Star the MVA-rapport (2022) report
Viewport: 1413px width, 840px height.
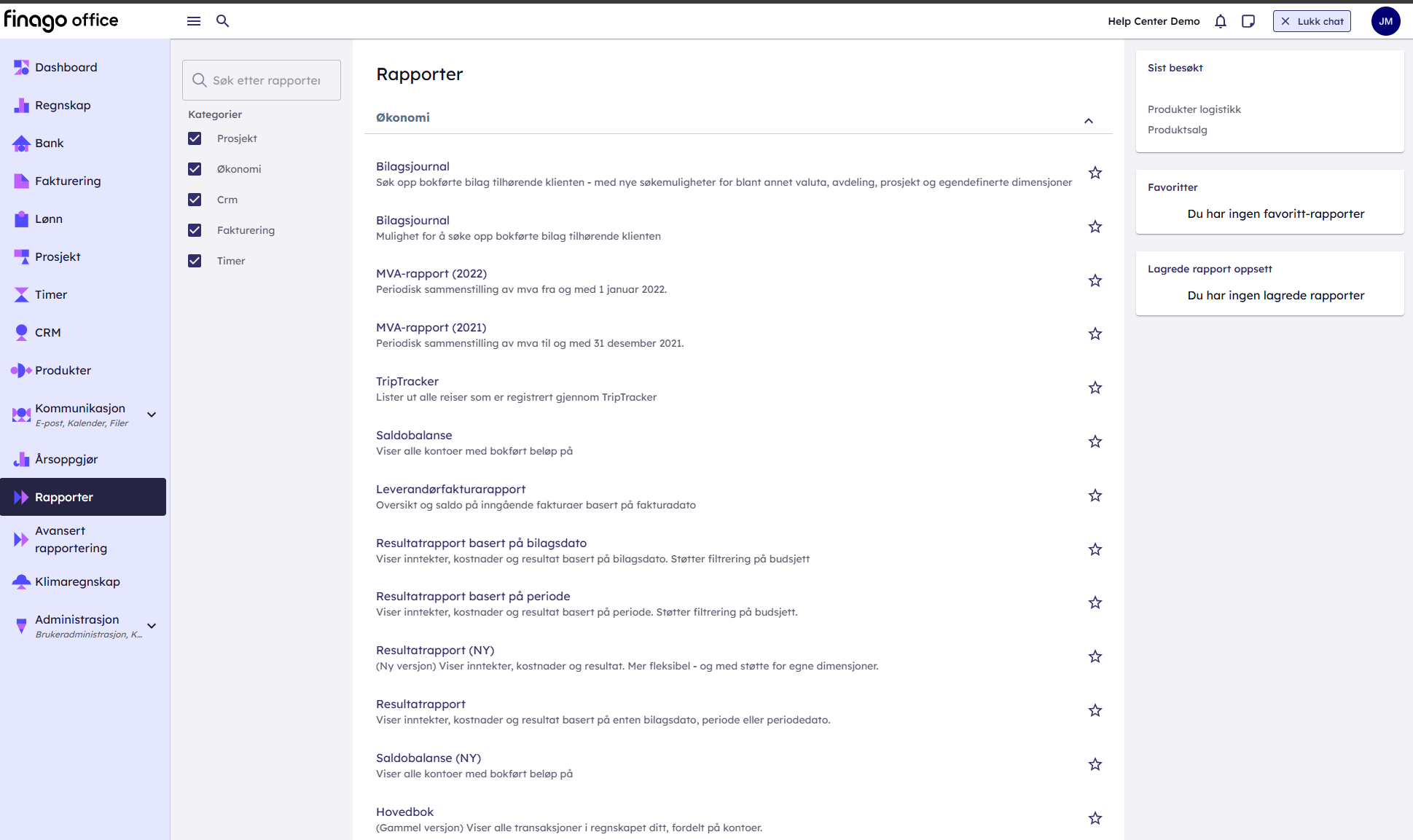coord(1095,280)
